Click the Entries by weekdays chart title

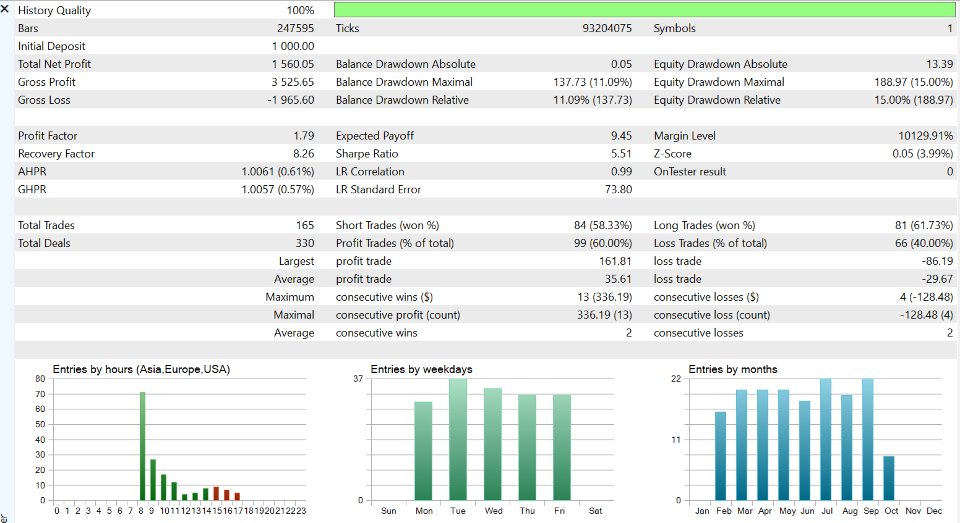(x=421, y=369)
